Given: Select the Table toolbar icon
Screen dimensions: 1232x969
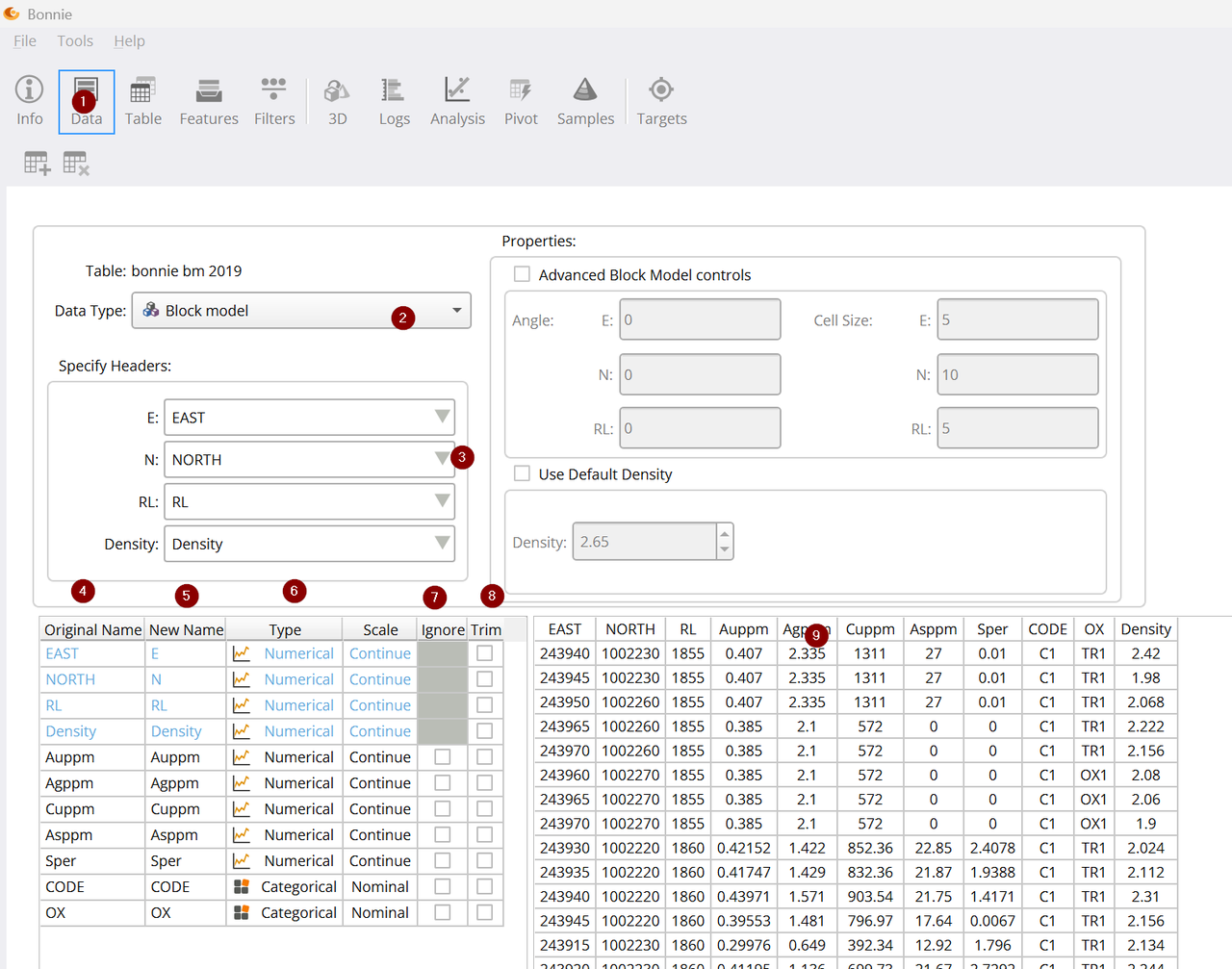Looking at the screenshot, I should click(x=142, y=101).
